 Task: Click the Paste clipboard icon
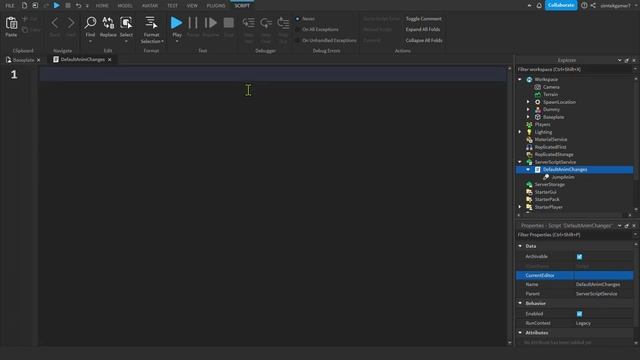11,23
